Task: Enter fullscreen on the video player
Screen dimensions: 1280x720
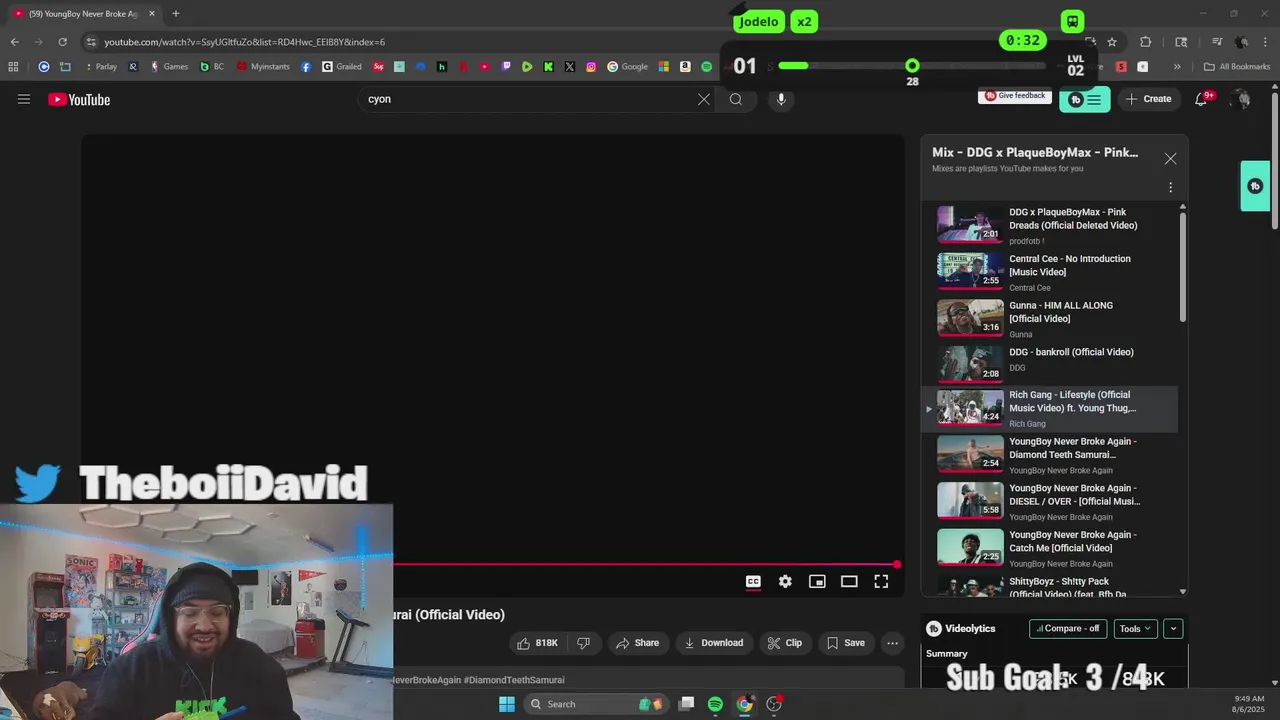Action: [x=881, y=581]
